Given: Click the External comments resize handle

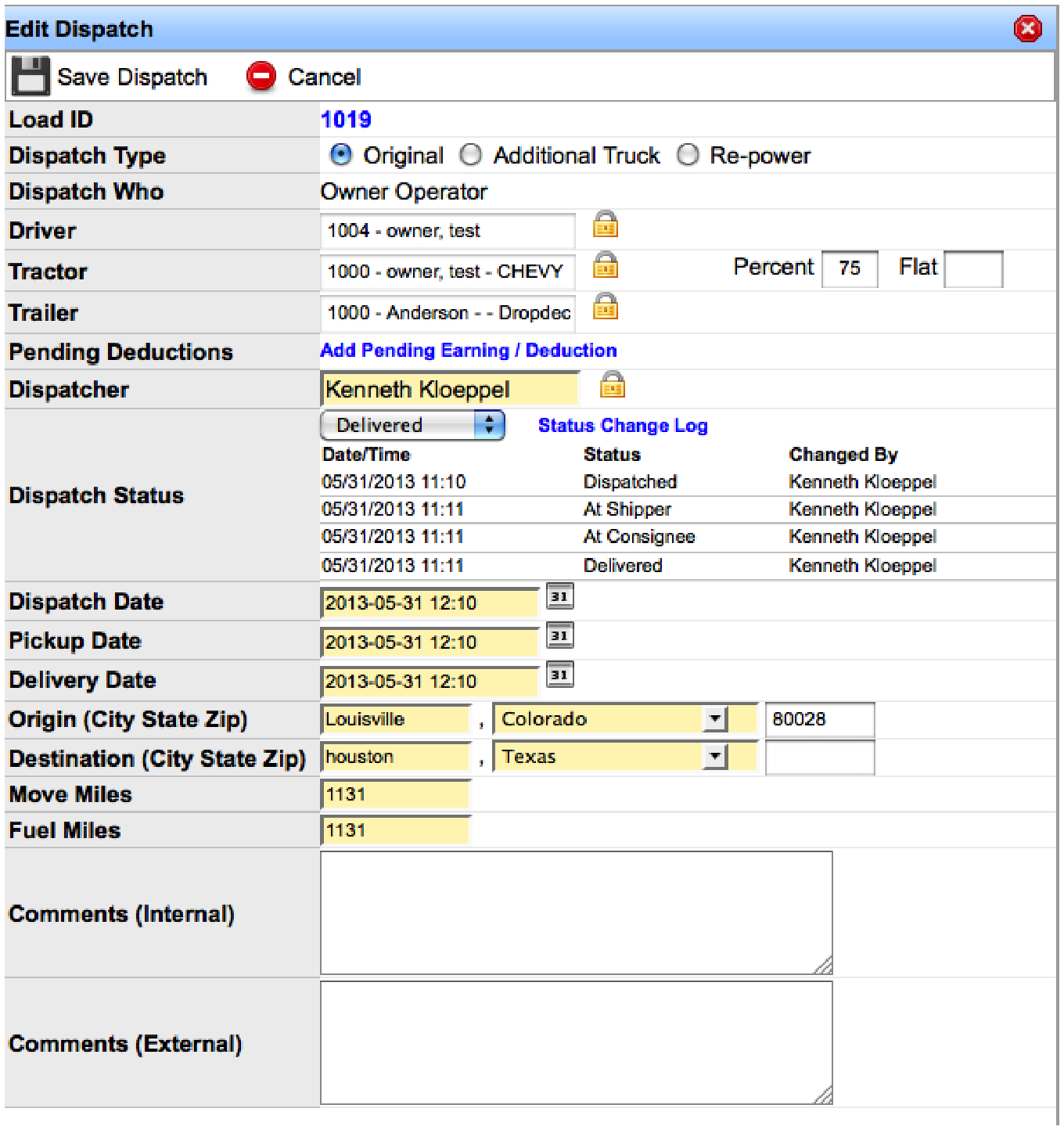Looking at the screenshot, I should tap(823, 1095).
